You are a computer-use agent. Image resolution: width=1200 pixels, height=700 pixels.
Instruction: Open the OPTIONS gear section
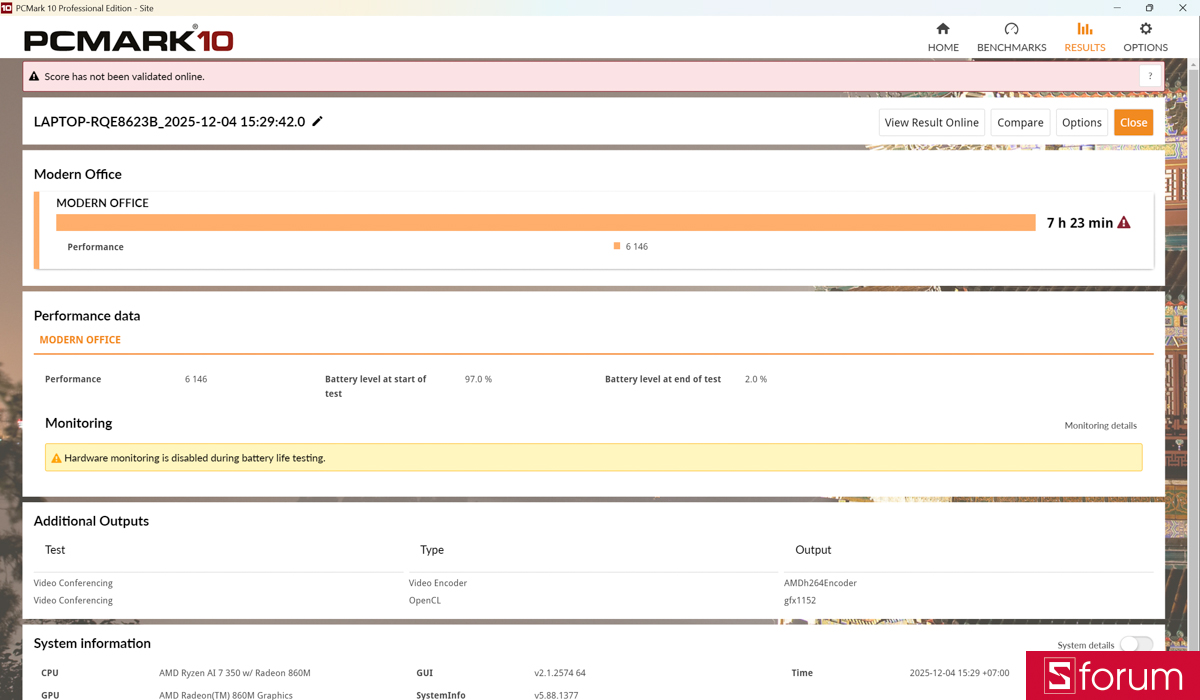pos(1145,38)
